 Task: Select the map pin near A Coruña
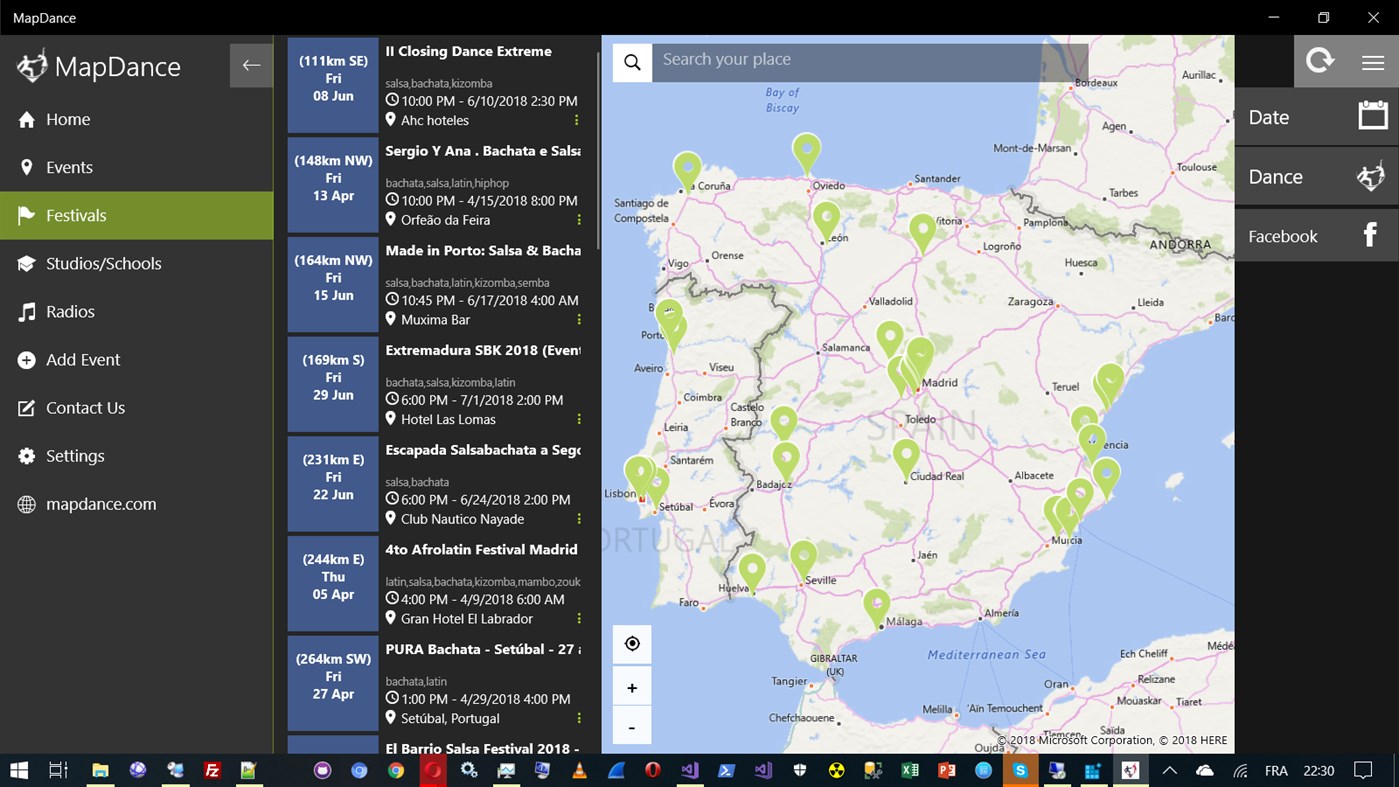687,171
